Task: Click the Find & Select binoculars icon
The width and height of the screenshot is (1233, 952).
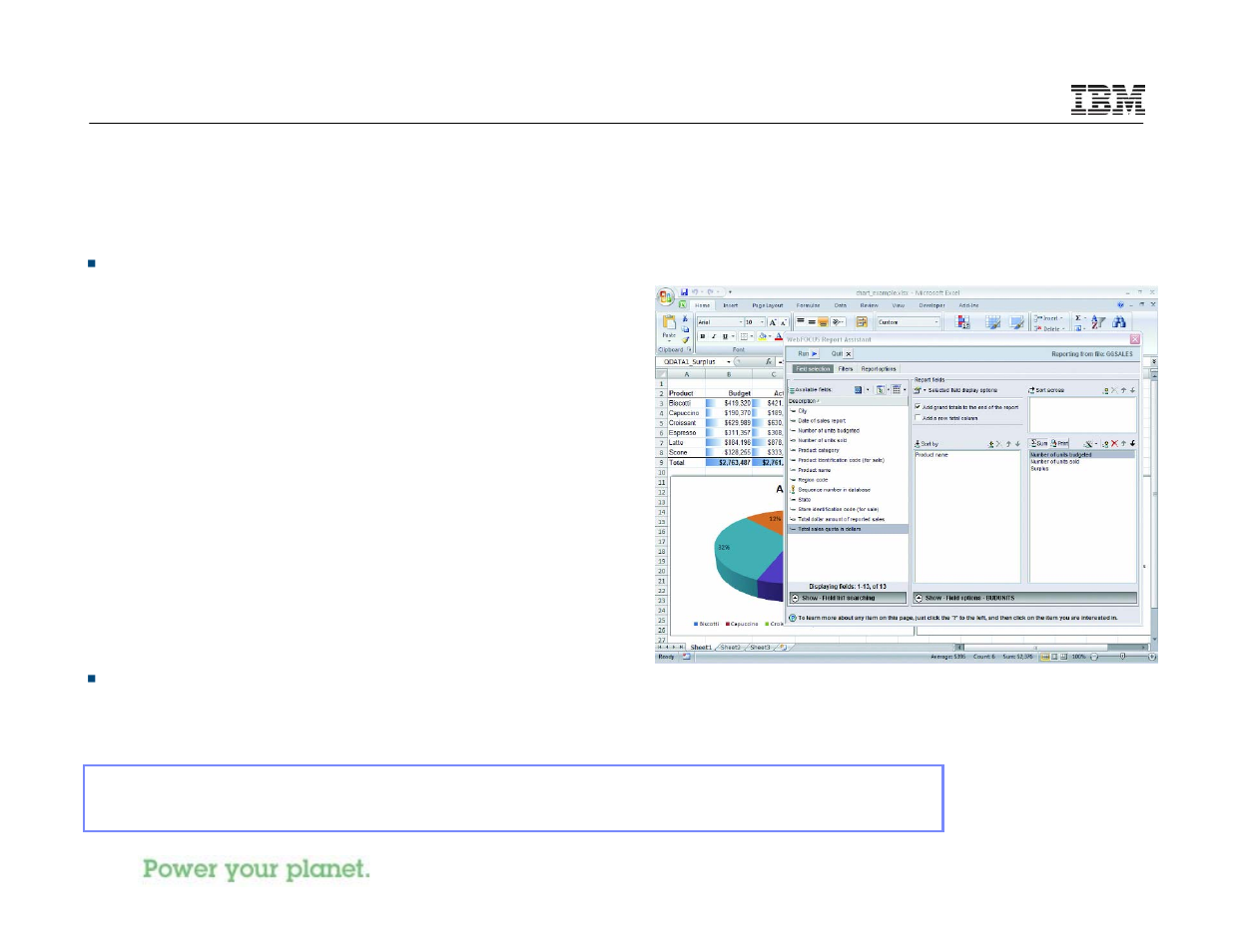Action: coord(1119,322)
